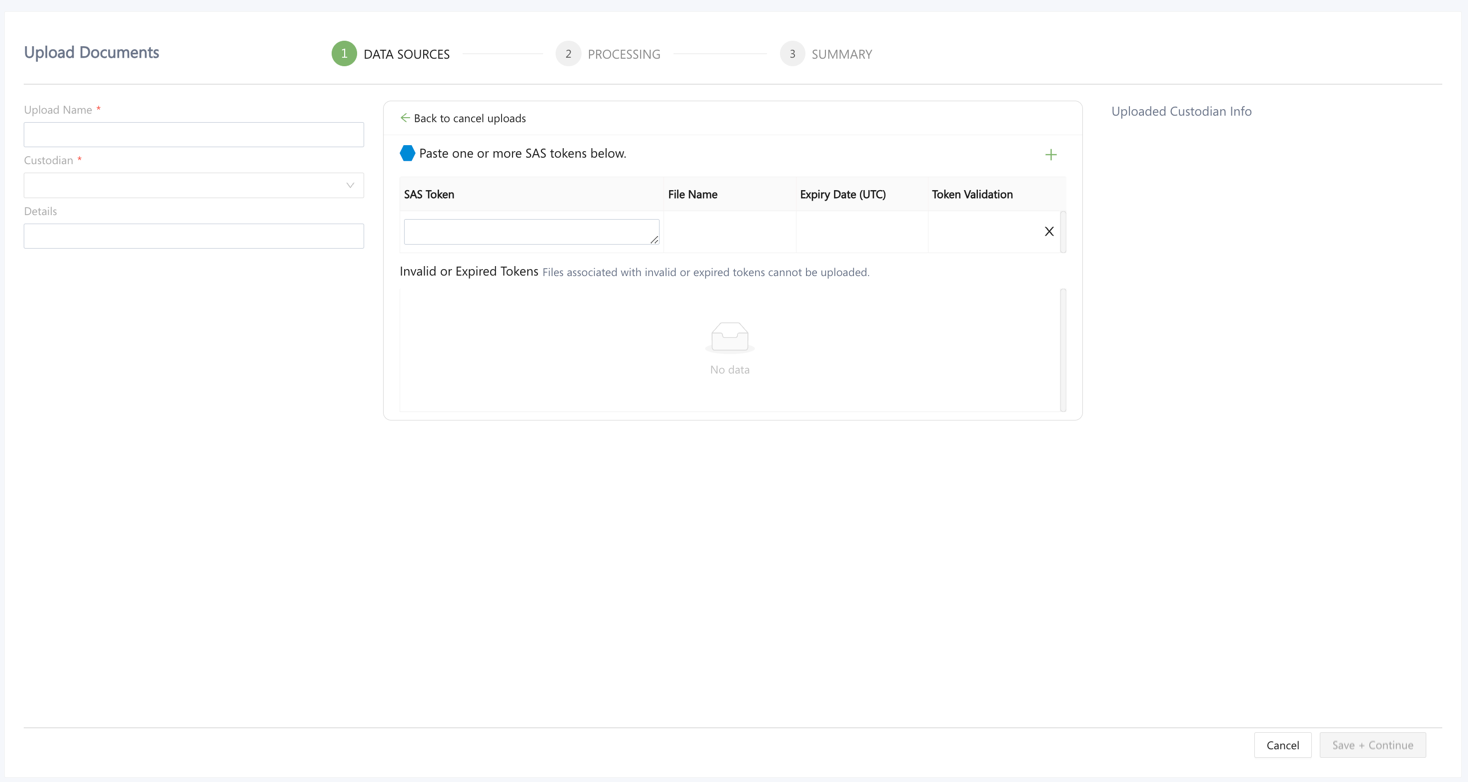Go to the DATA SOURCES step
1468x782 pixels.
pos(406,54)
